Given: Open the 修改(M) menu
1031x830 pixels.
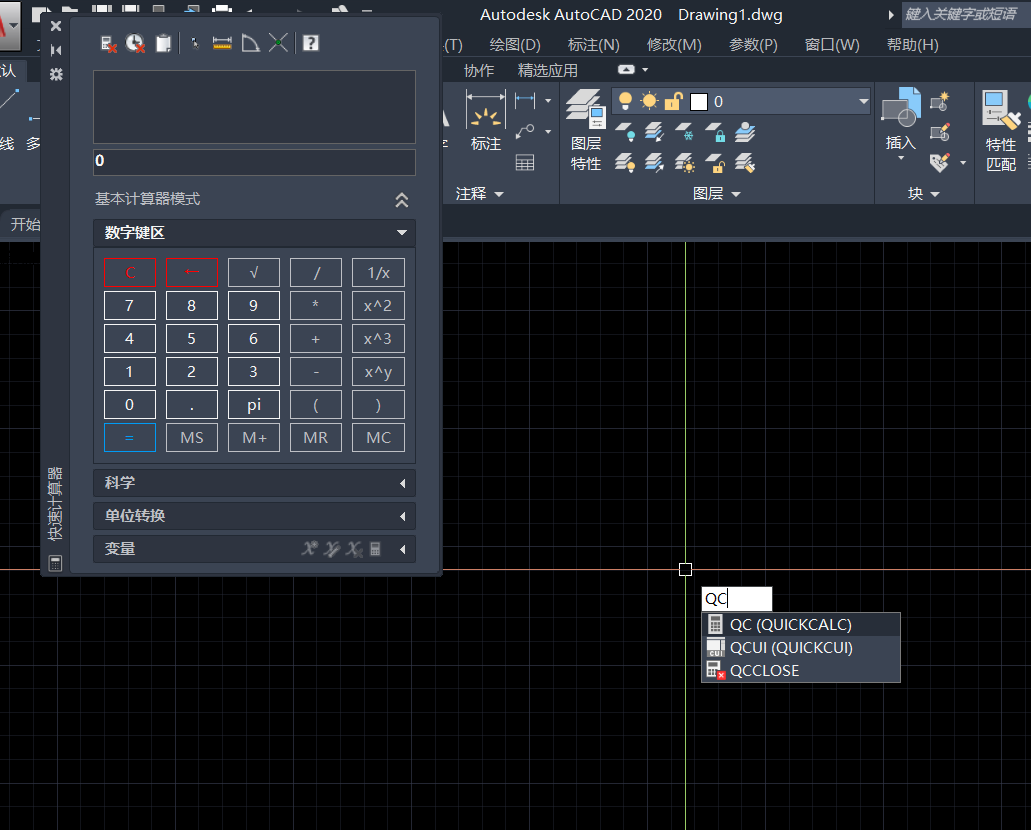Looking at the screenshot, I should point(674,45).
